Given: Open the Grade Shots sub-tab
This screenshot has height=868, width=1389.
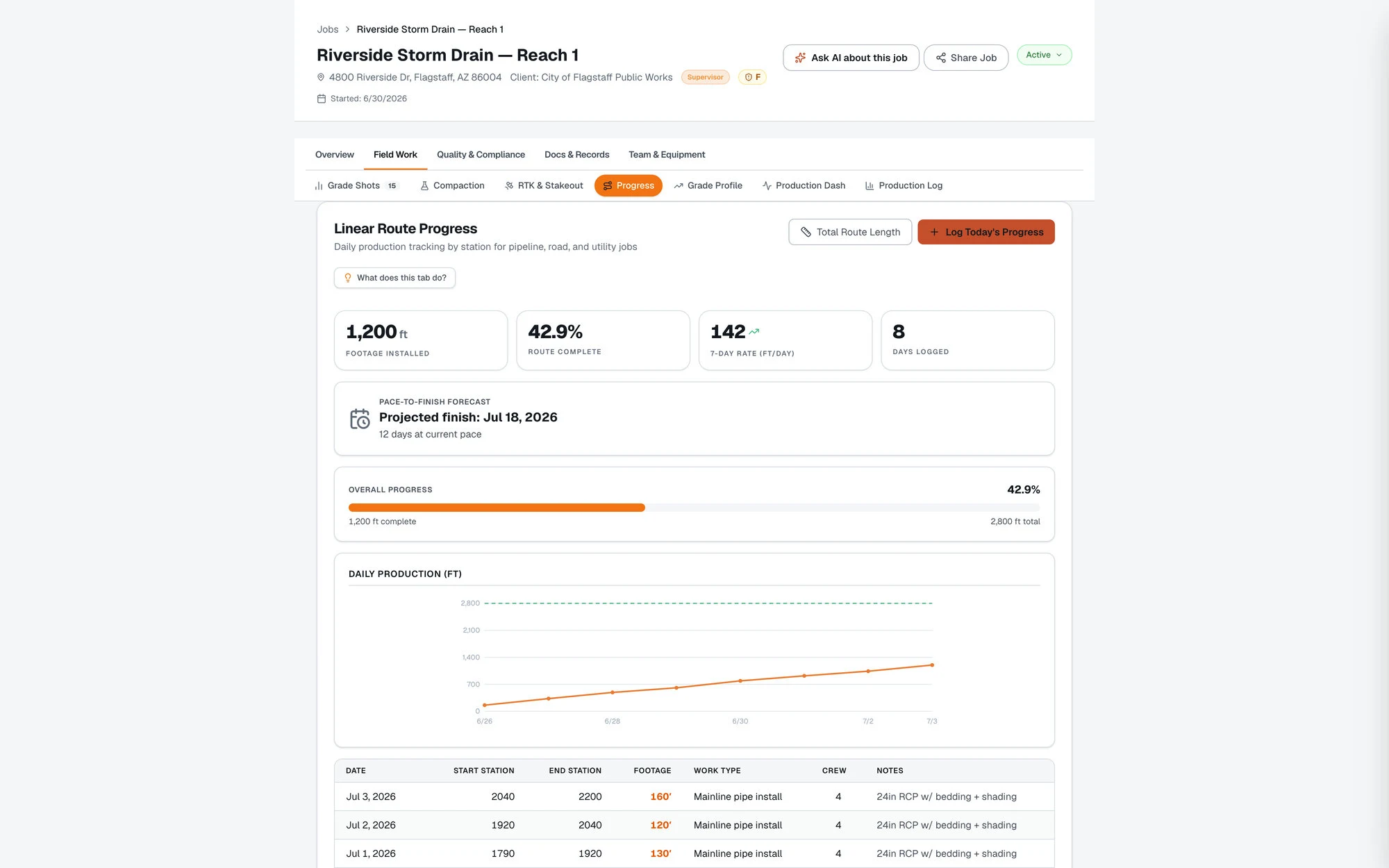Looking at the screenshot, I should (x=356, y=185).
